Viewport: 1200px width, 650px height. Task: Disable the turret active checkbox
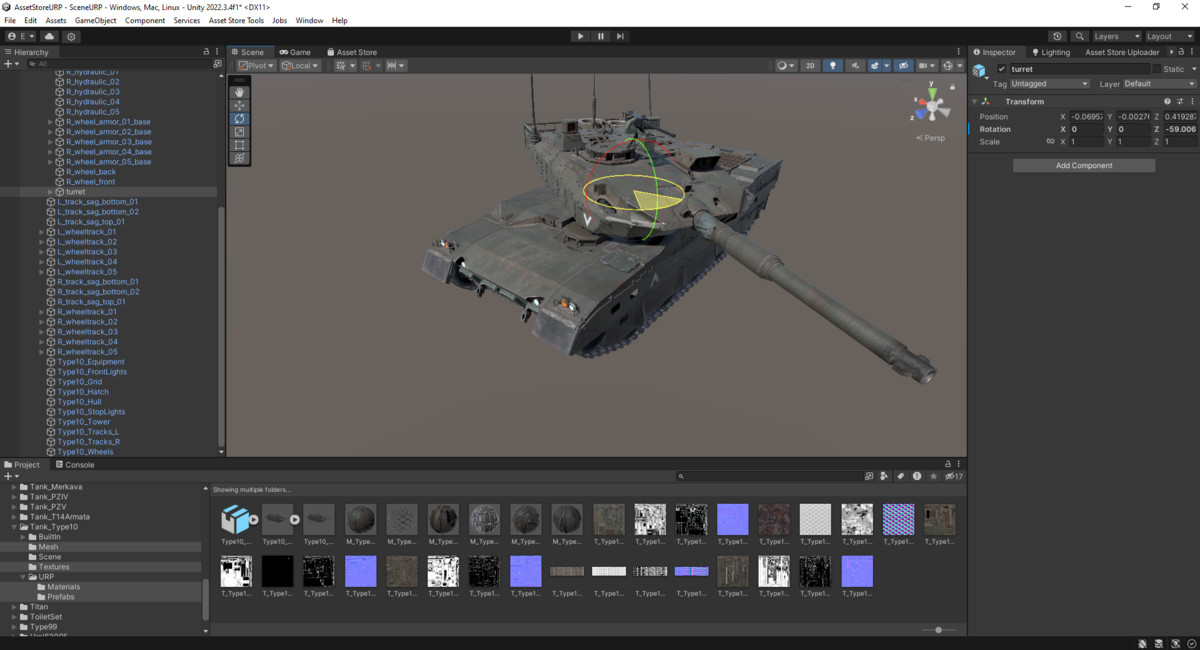pyautogui.click(x=1002, y=69)
